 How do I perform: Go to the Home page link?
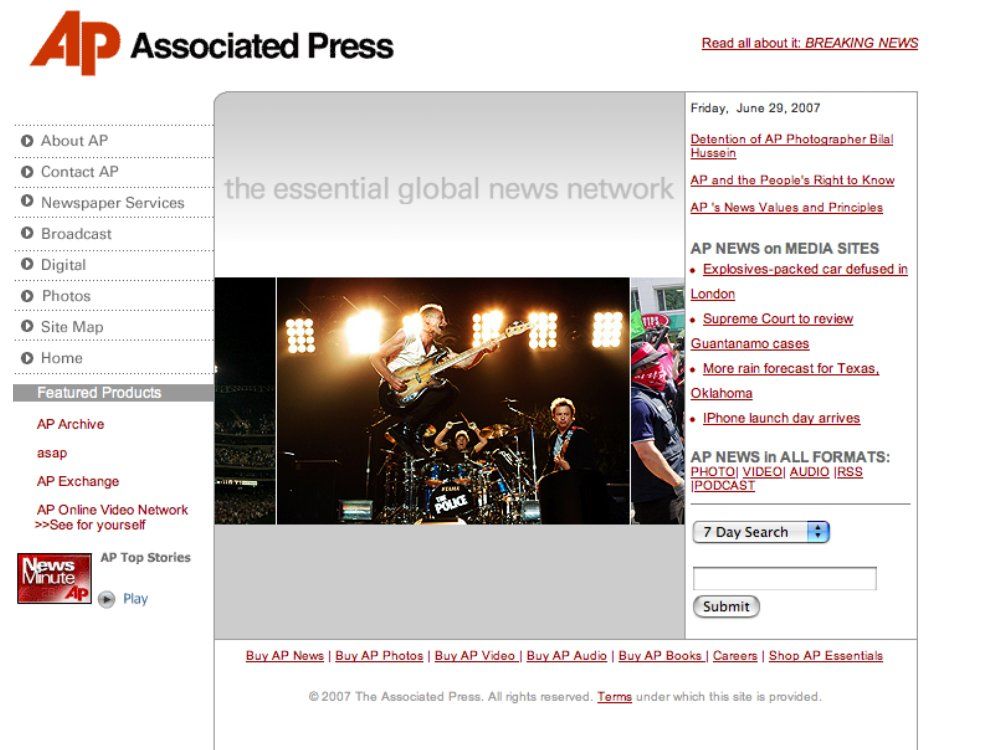tap(61, 358)
